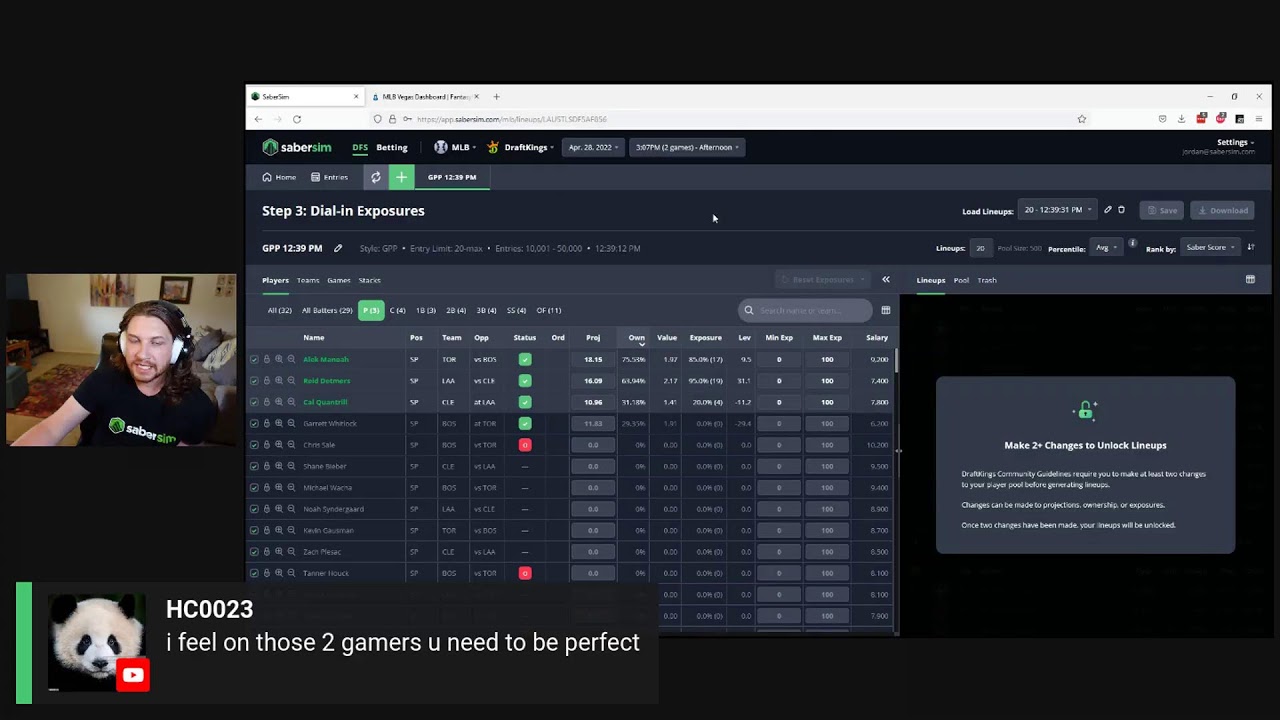Filter players by All Batters (29)
Viewport: 1280px width, 720px height.
pyautogui.click(x=327, y=310)
